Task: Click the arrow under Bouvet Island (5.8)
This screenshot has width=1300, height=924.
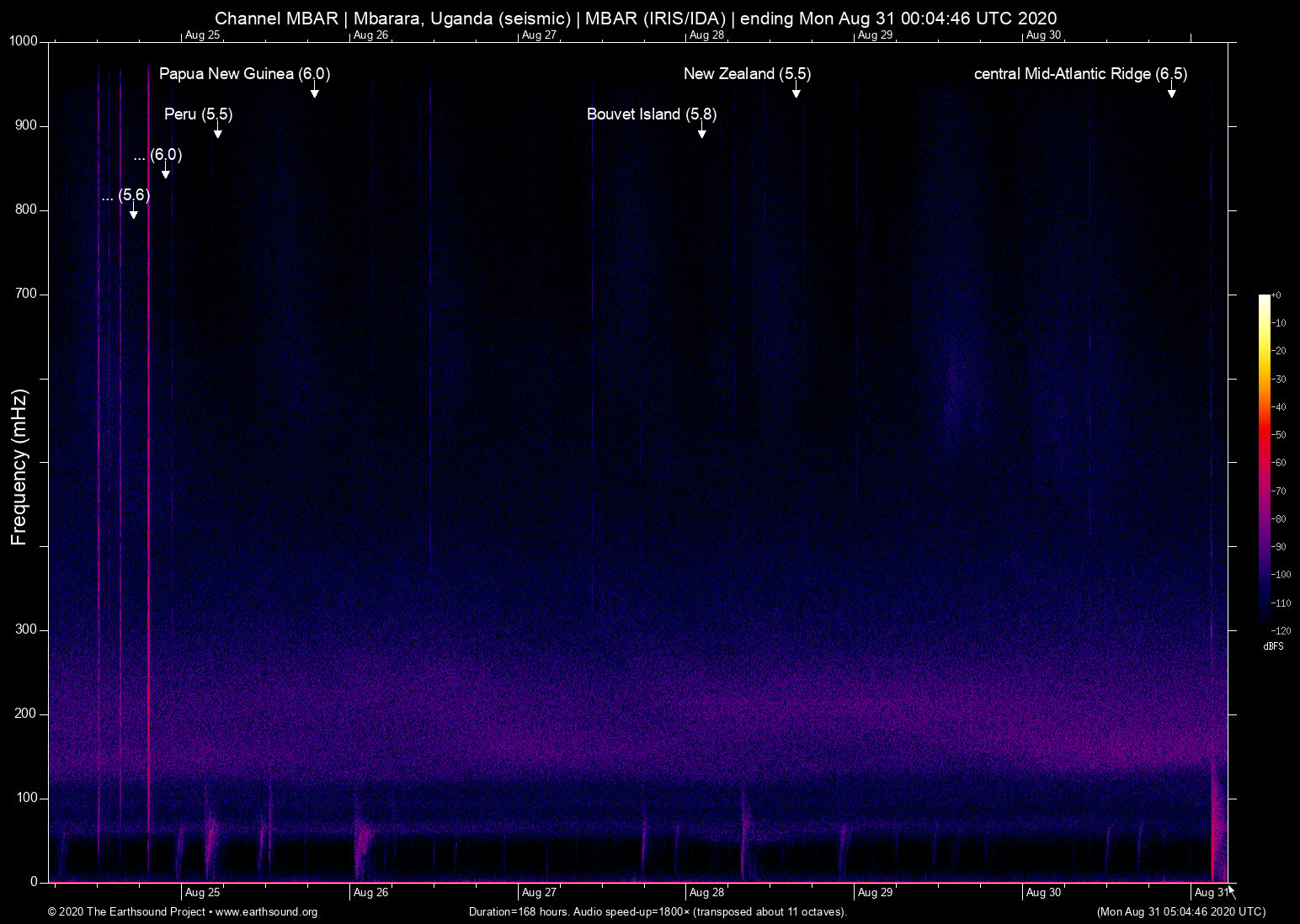Action: point(701,131)
